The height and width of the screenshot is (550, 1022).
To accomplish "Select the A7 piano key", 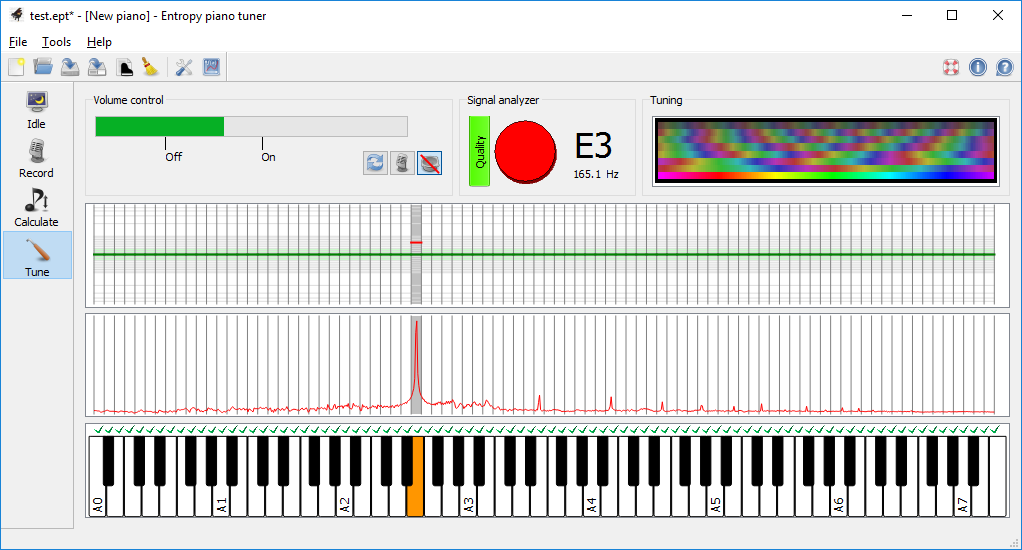I will tap(961, 502).
